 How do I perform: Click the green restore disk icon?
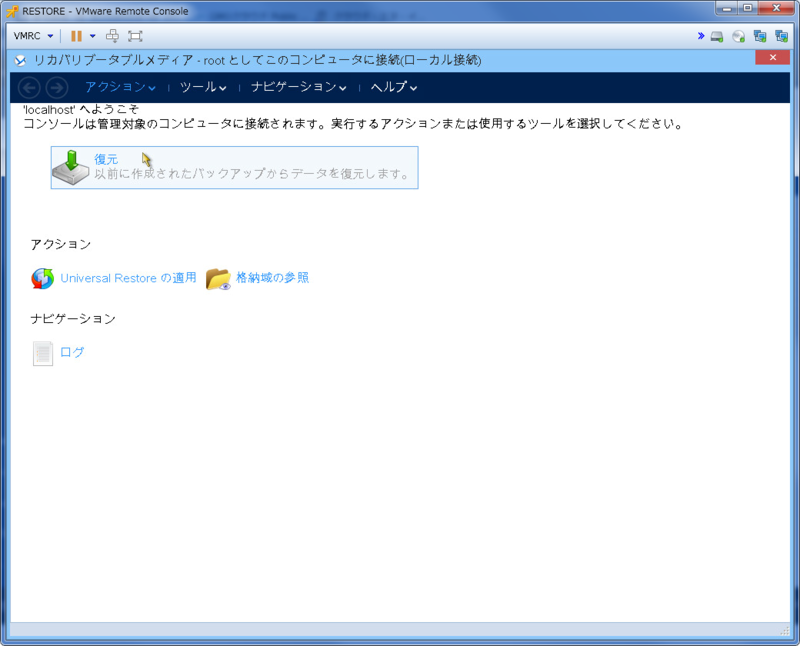tap(71, 167)
